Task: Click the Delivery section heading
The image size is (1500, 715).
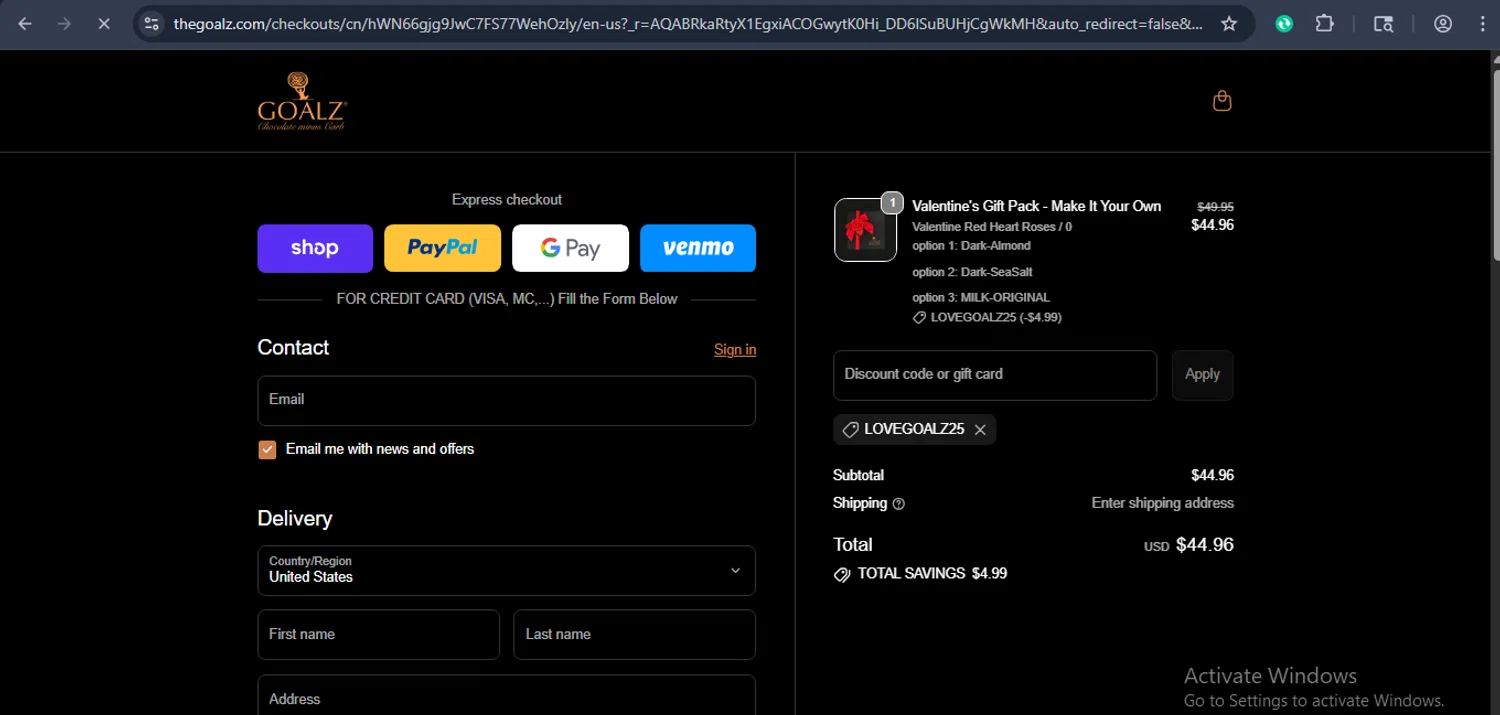Action: (x=294, y=519)
